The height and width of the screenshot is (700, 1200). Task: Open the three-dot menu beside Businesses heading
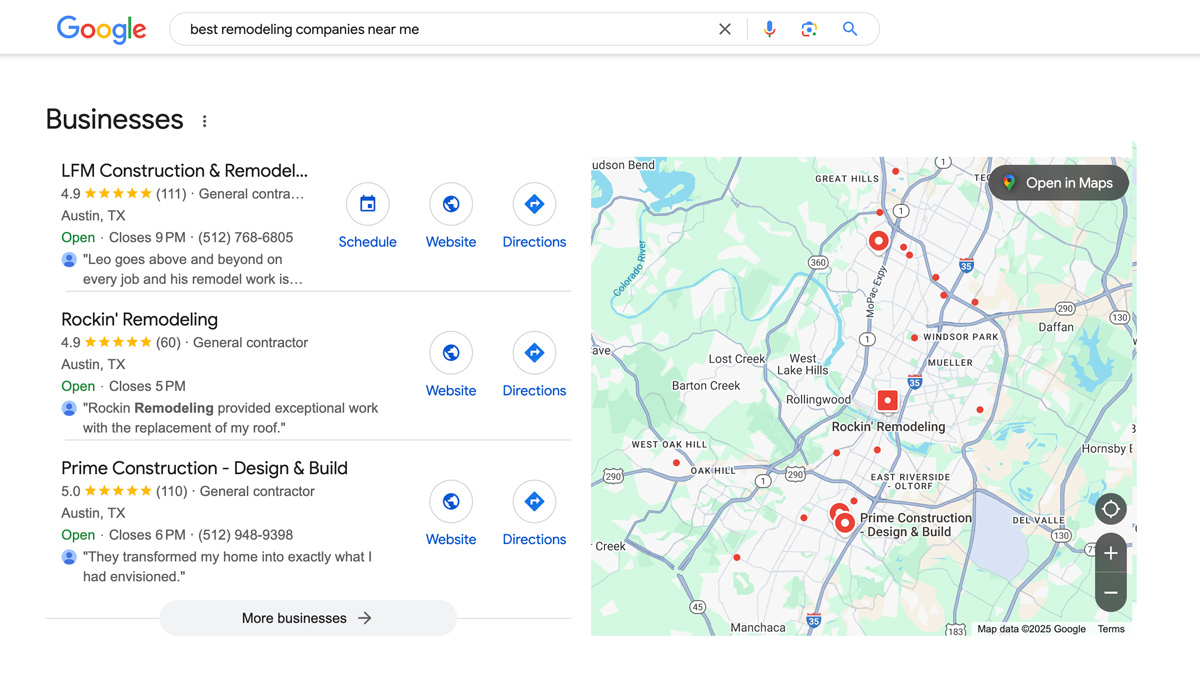[x=204, y=120]
